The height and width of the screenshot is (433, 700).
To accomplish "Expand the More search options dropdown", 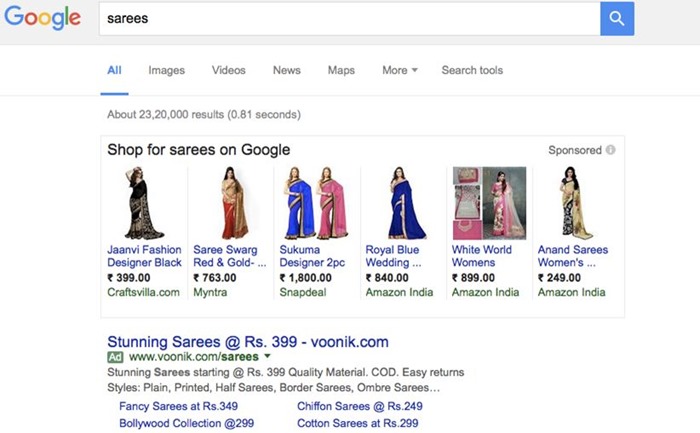I will click(x=399, y=70).
